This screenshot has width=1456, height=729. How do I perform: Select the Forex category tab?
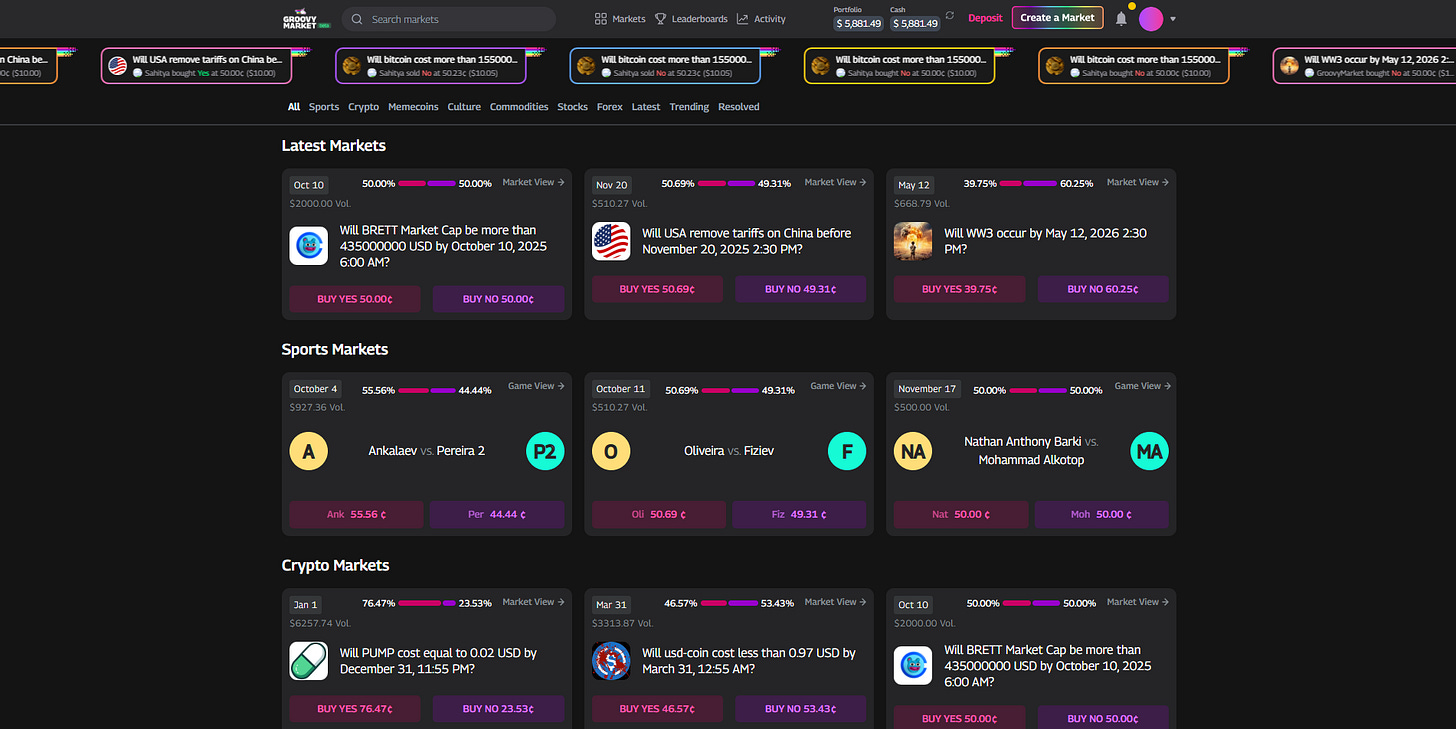[x=609, y=107]
